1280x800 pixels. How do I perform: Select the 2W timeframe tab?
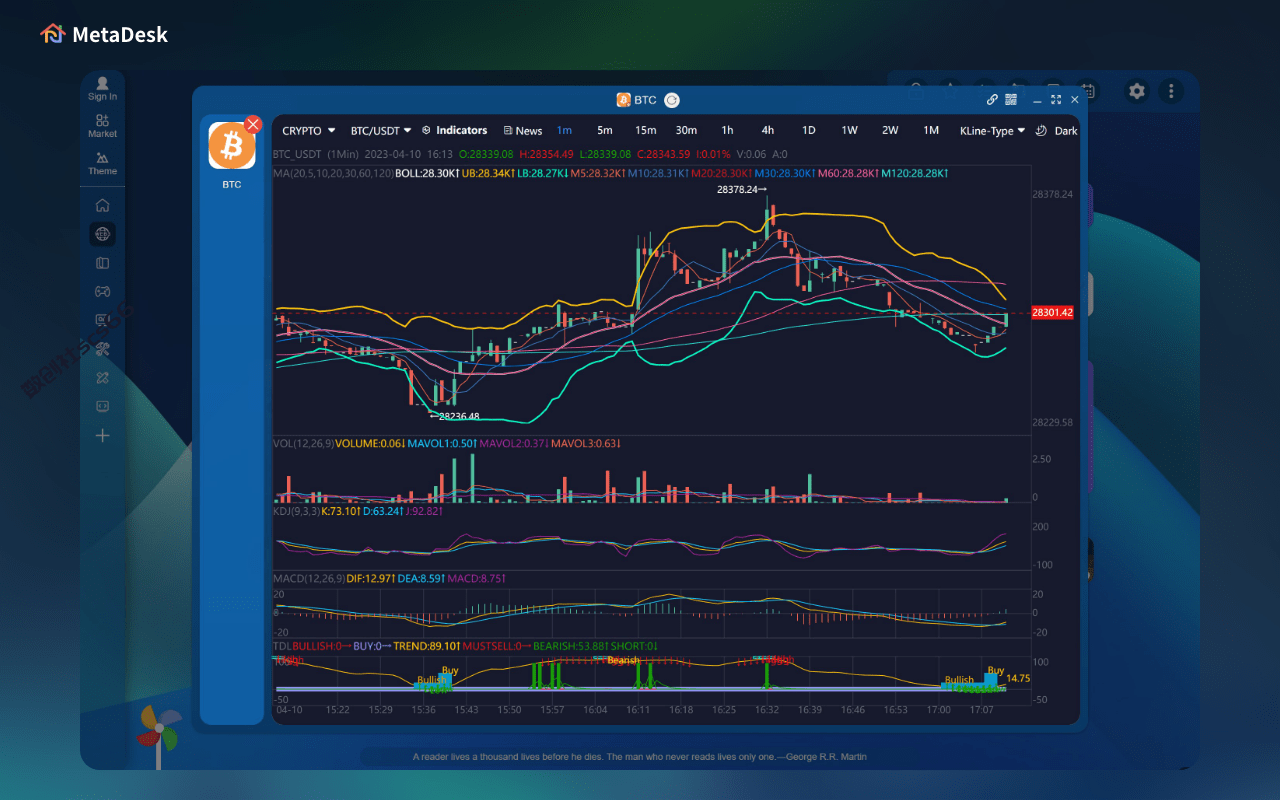890,131
